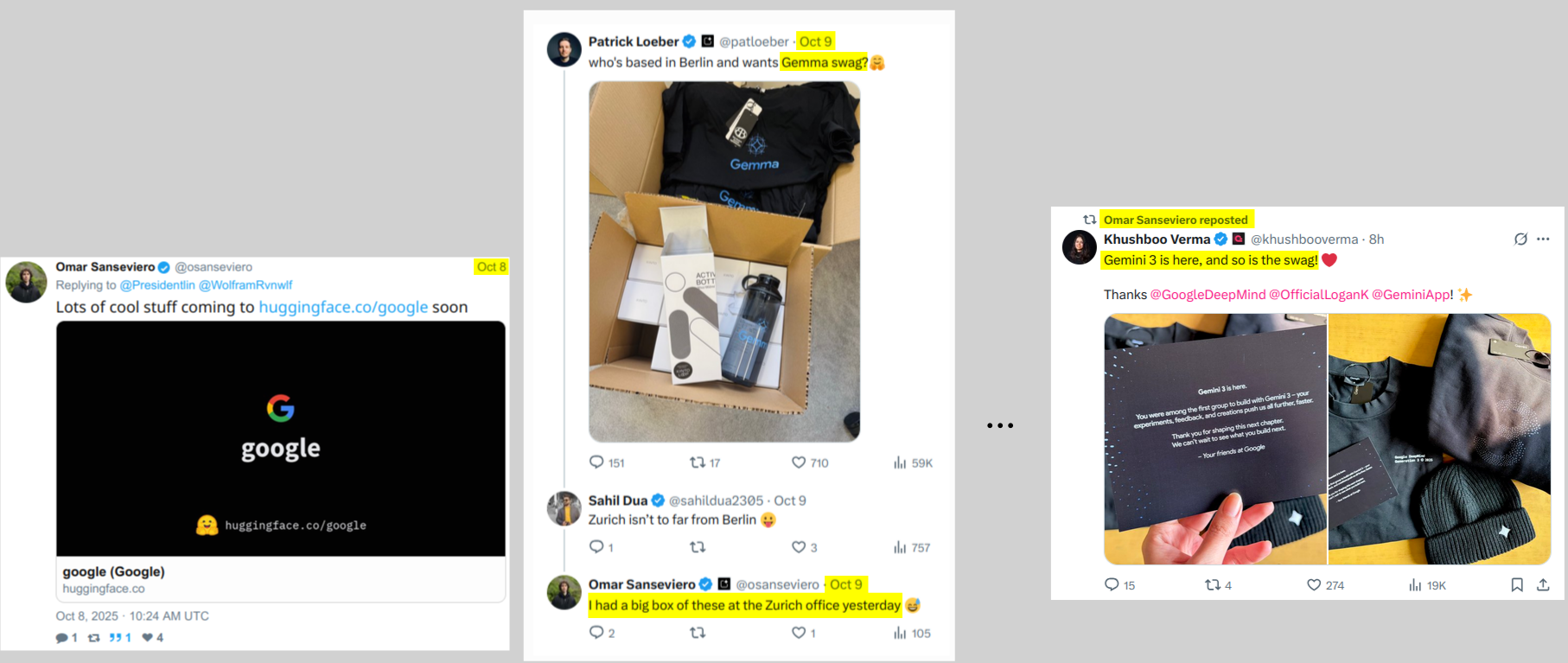Viewport: 1568px width, 663px height.
Task: View analytics on Patrick Loeber's 59K views tweet
Action: [x=900, y=462]
